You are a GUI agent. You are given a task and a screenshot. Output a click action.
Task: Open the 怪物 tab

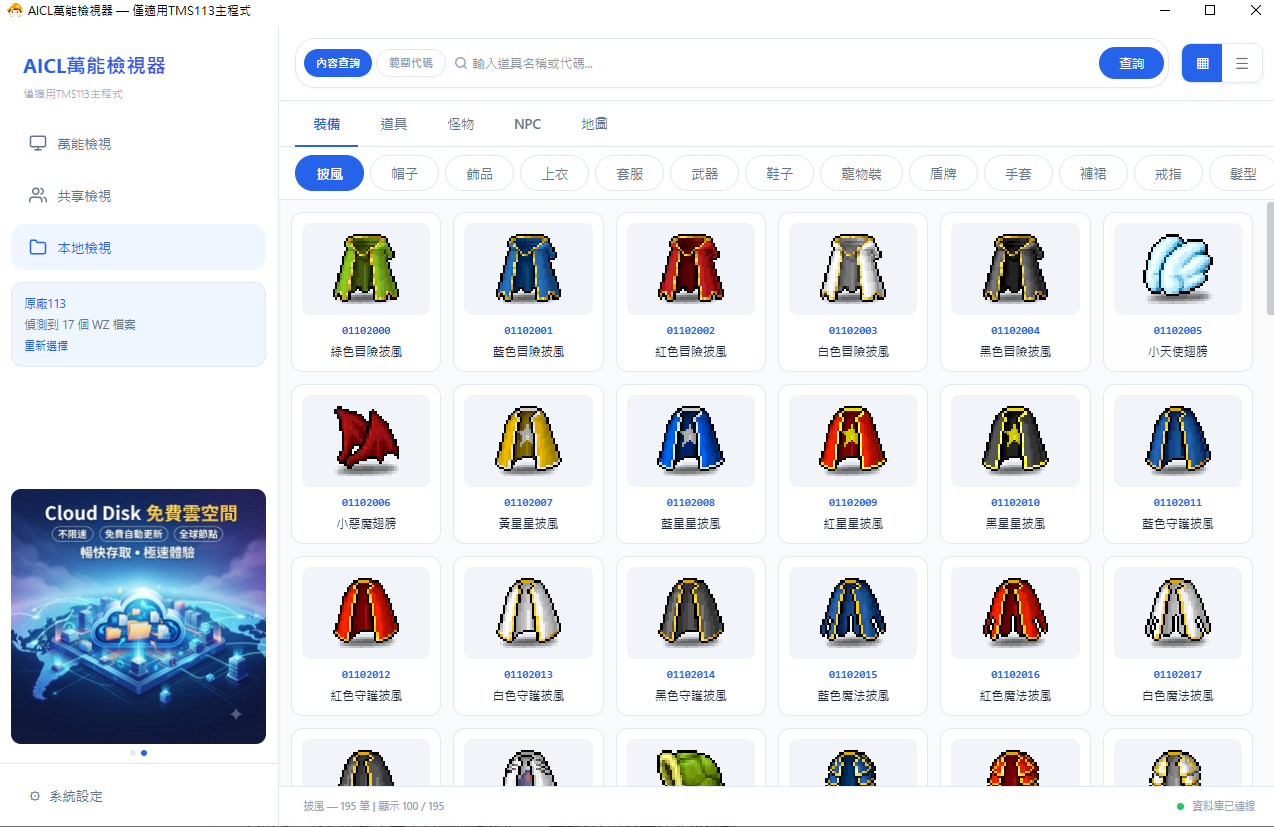(461, 124)
